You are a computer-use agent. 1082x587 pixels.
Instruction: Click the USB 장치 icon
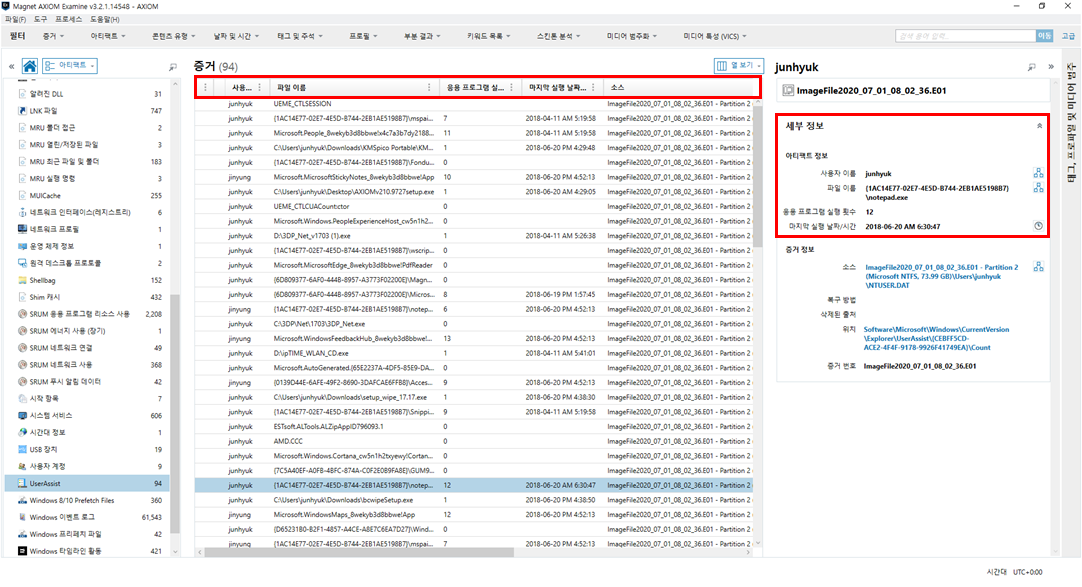coord(22,449)
